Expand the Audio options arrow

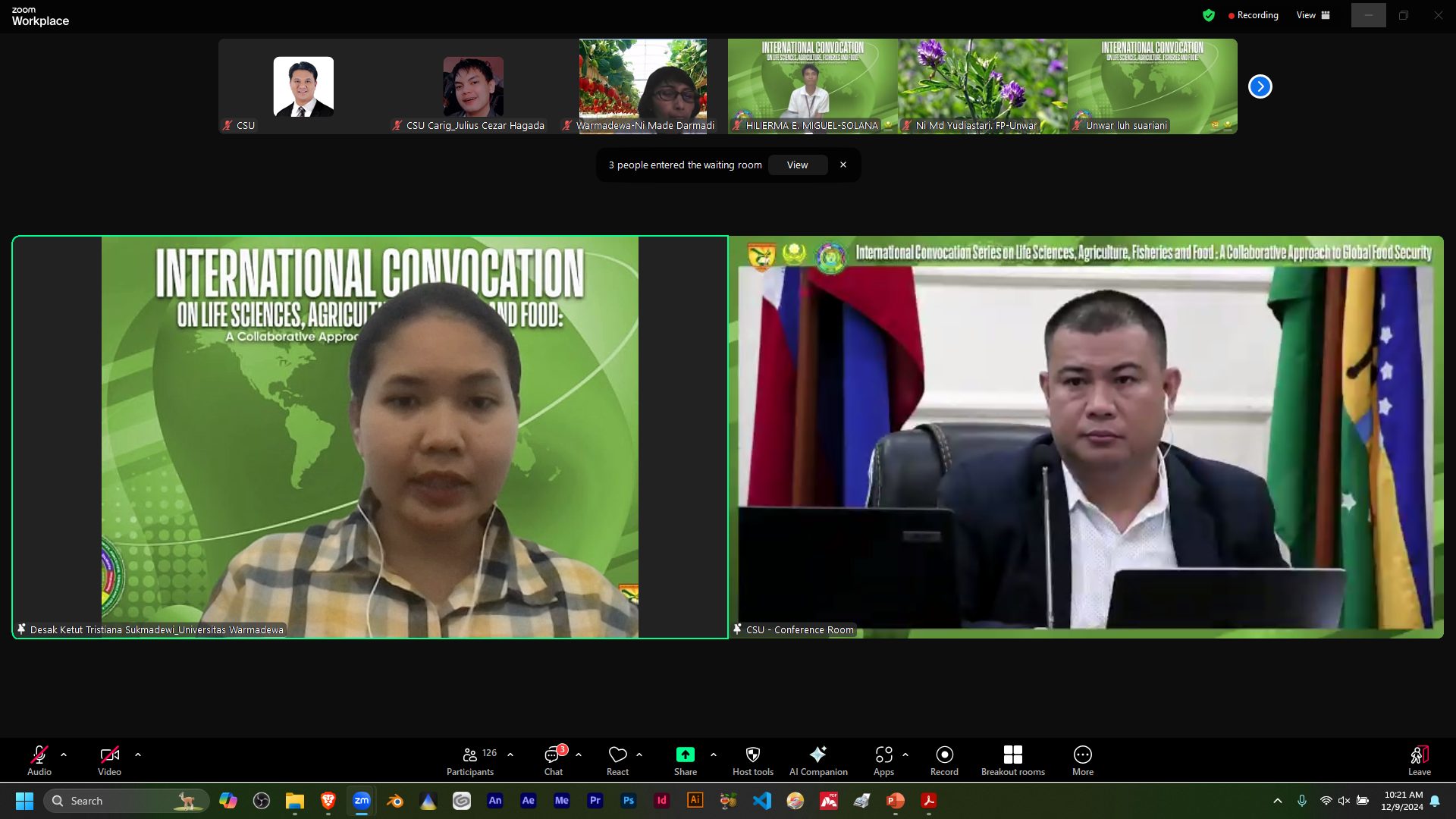pyautogui.click(x=64, y=755)
